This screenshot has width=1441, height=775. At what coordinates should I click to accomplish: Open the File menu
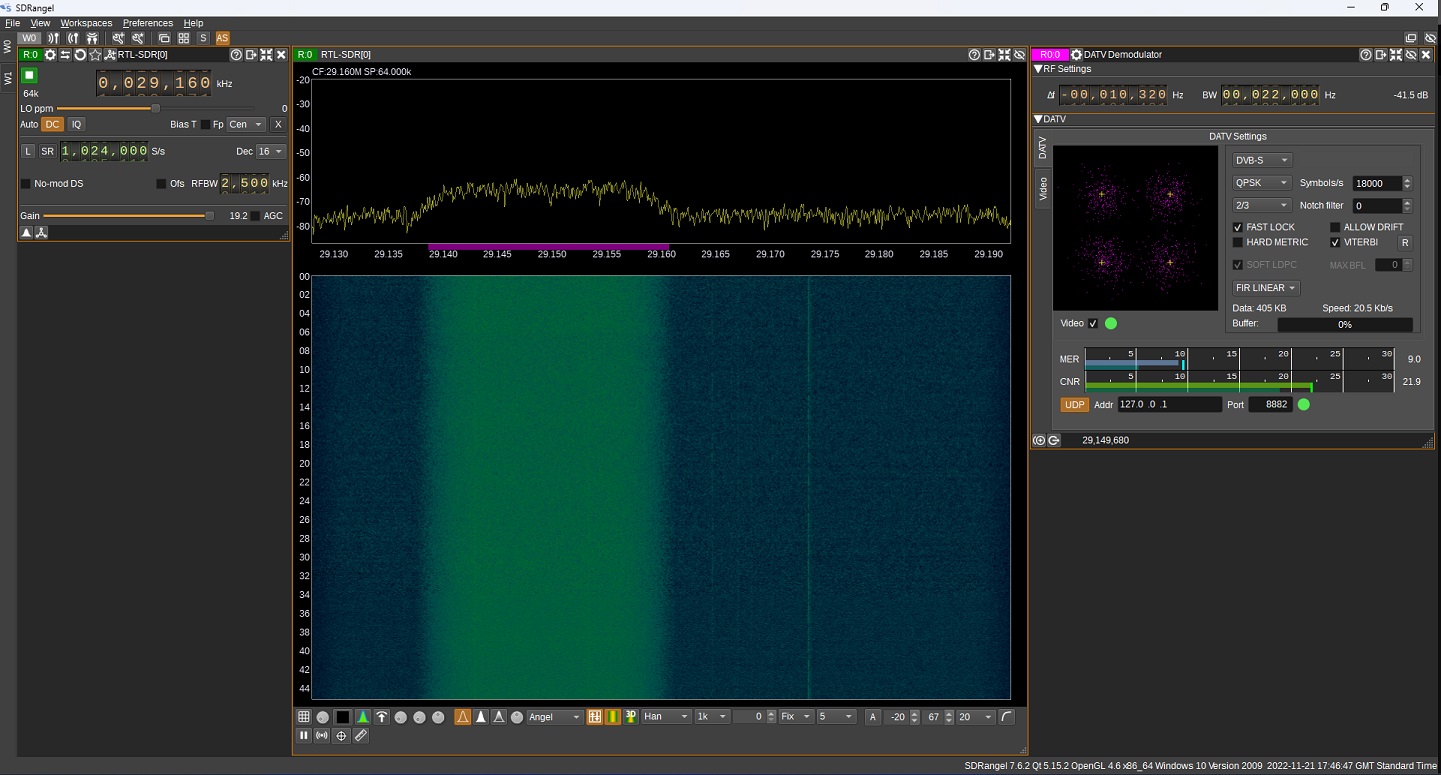tap(12, 23)
